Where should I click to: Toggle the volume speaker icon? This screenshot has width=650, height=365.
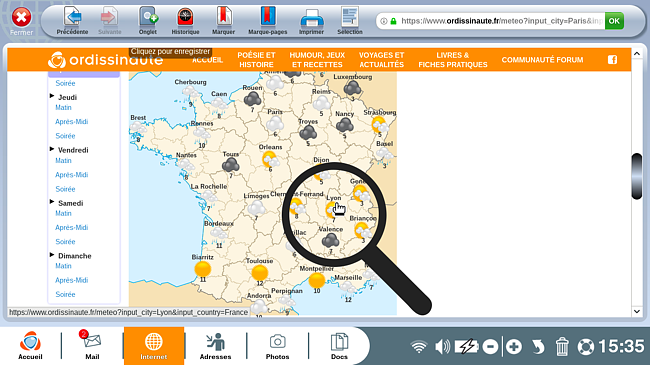click(442, 347)
